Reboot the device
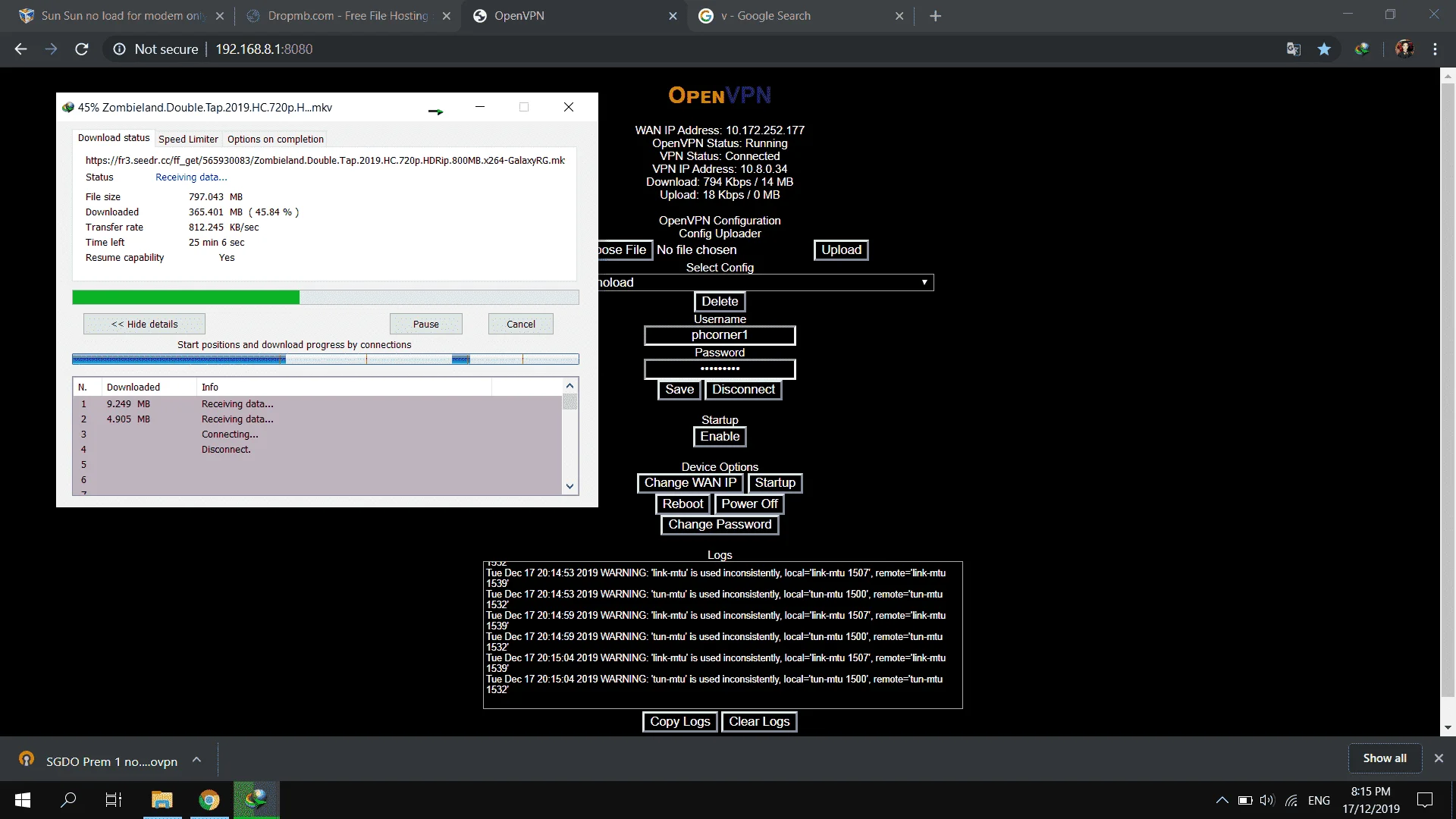The width and height of the screenshot is (1456, 819). point(682,504)
